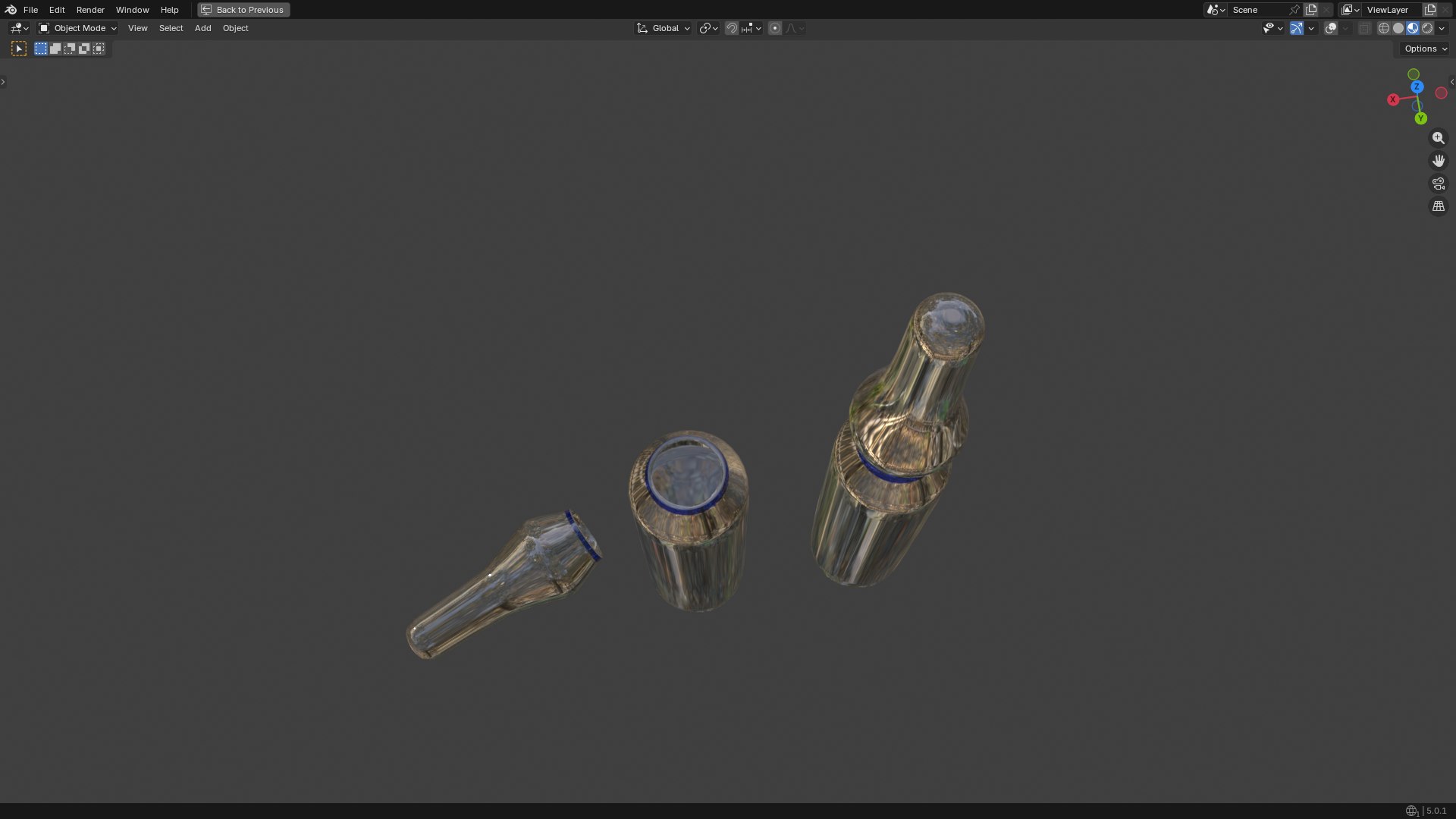Viewport: 1456px width, 819px height.
Task: Switch to Material Preview shading
Action: pos(1413,28)
